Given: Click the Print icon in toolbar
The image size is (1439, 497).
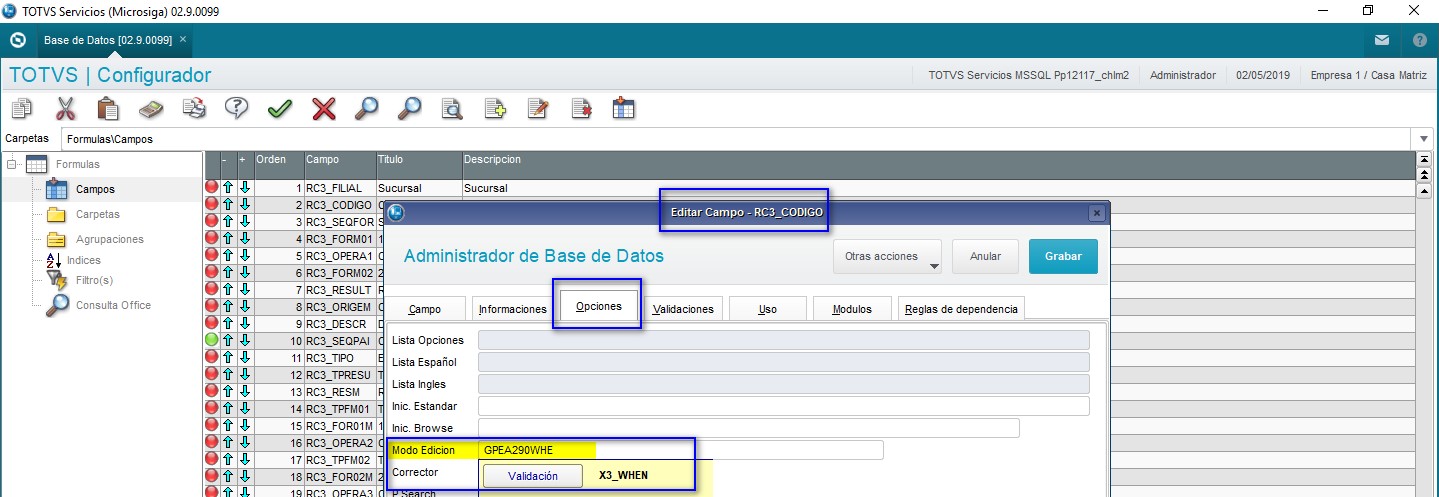Looking at the screenshot, I should coord(194,108).
